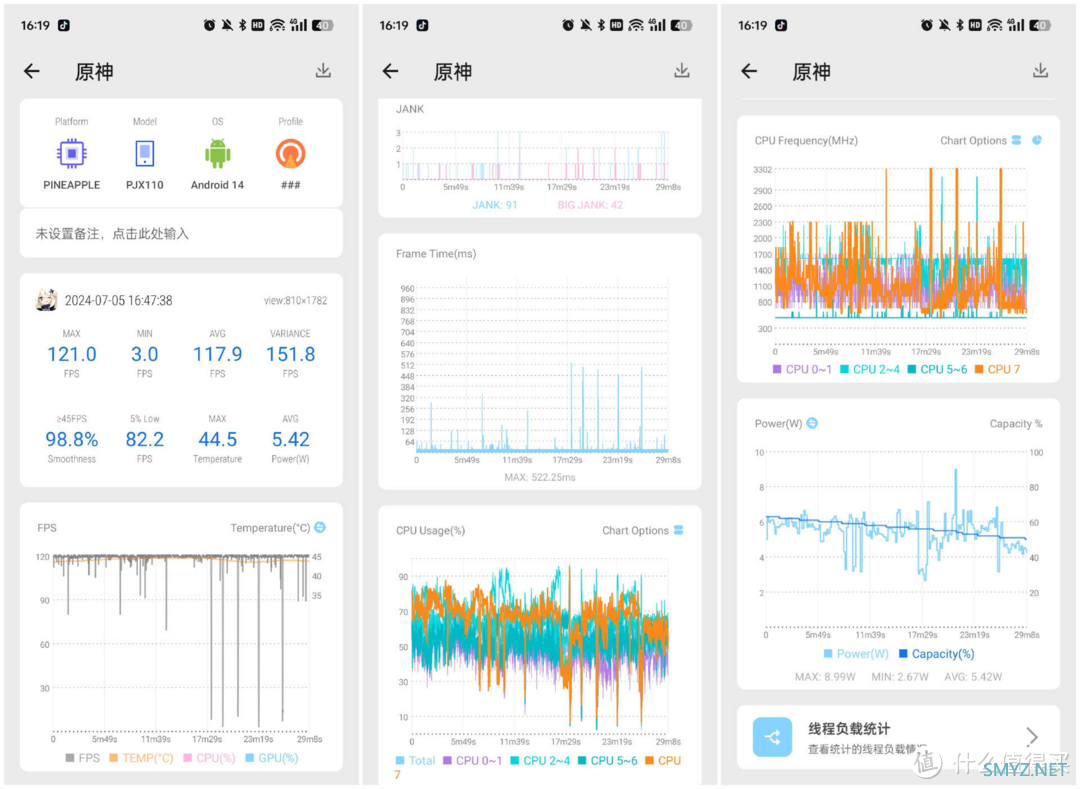
Task: Toggle the Total series in the CPU Usage legend
Action: (x=415, y=761)
